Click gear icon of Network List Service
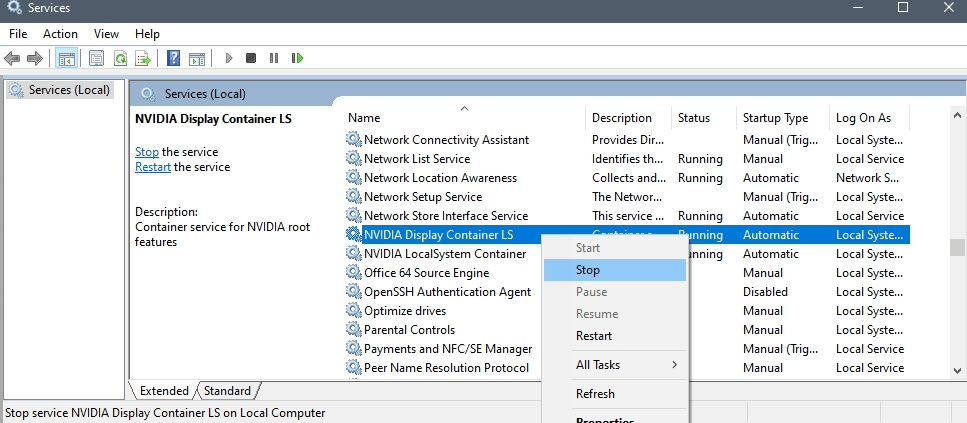967x423 pixels. pyautogui.click(x=353, y=158)
